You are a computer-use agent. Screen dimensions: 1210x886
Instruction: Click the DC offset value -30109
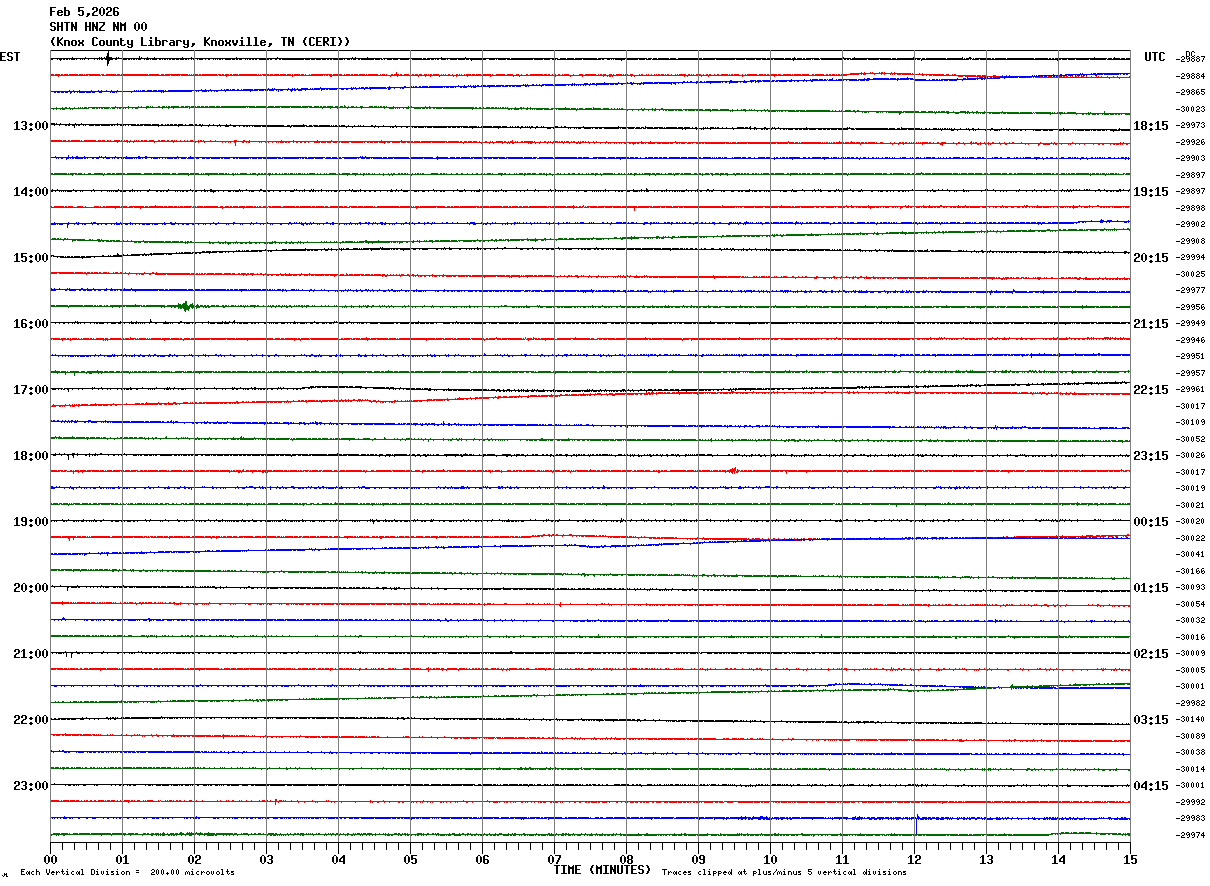(x=1191, y=422)
